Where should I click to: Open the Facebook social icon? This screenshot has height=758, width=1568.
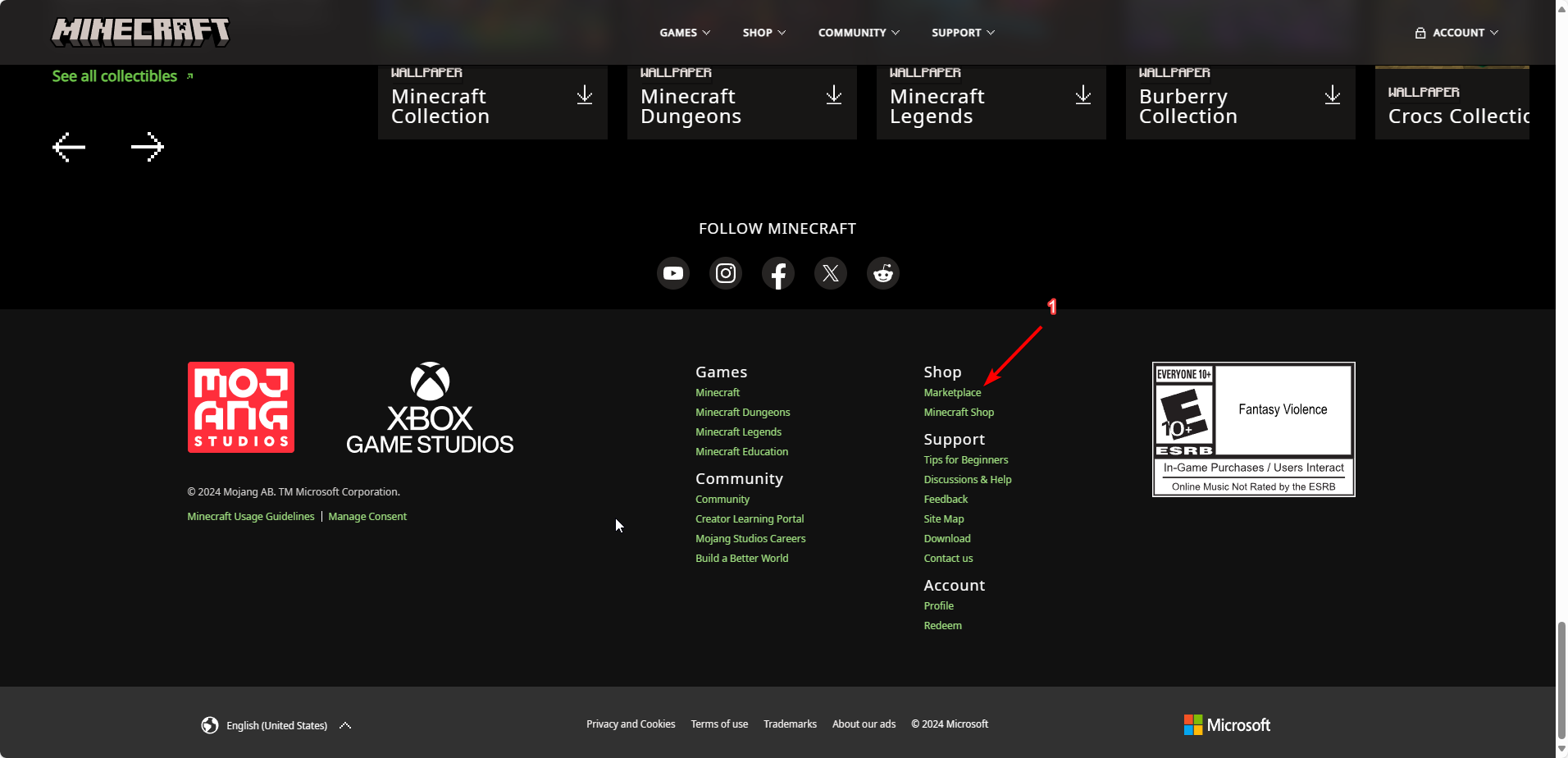[x=777, y=273]
